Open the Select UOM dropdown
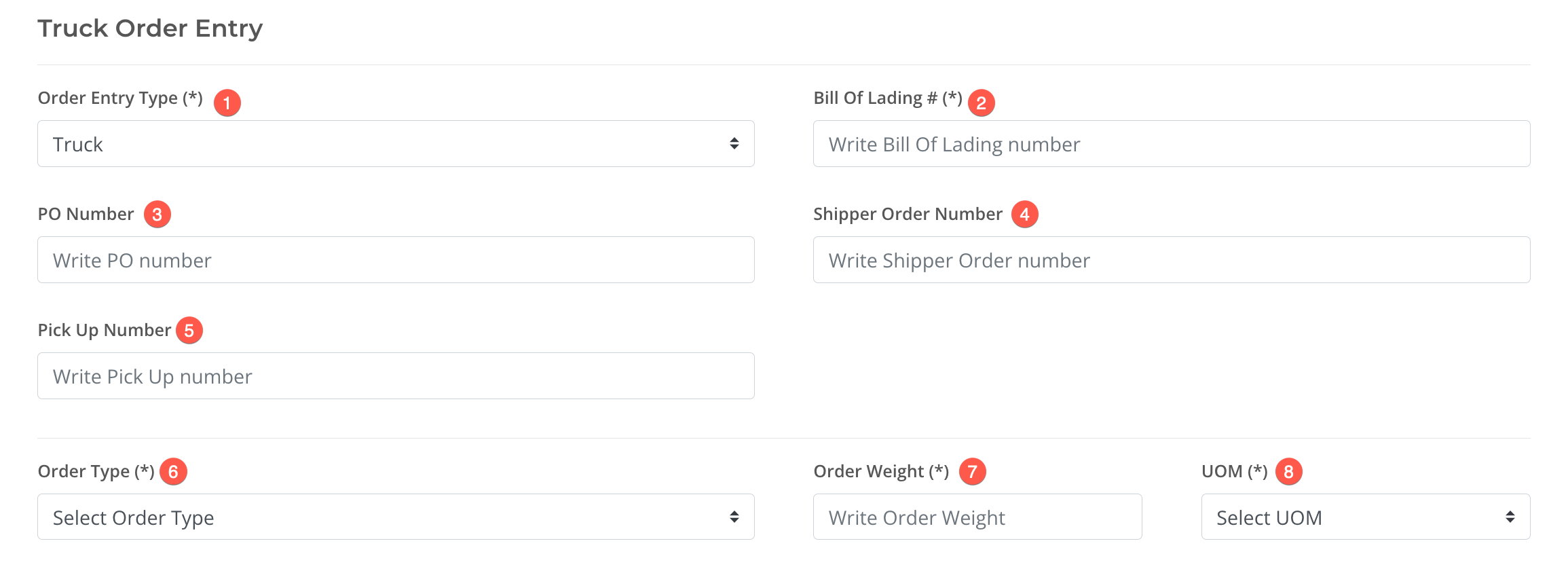Screen dimensions: 1568x573 pyautogui.click(x=1364, y=517)
